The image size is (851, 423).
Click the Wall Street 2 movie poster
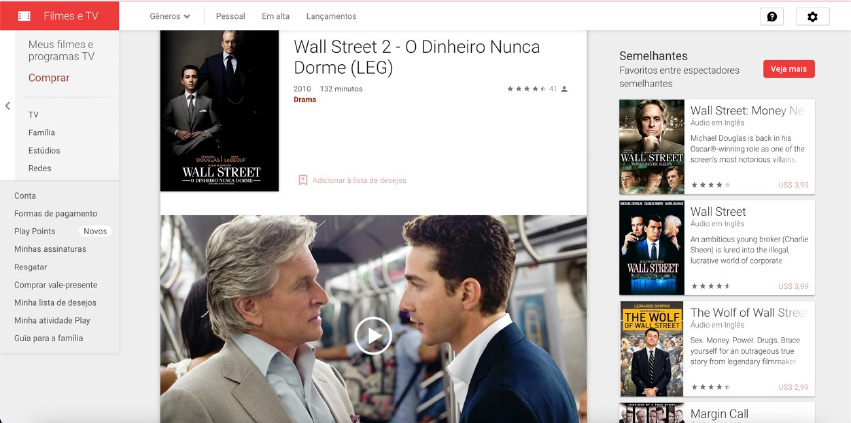[x=219, y=110]
